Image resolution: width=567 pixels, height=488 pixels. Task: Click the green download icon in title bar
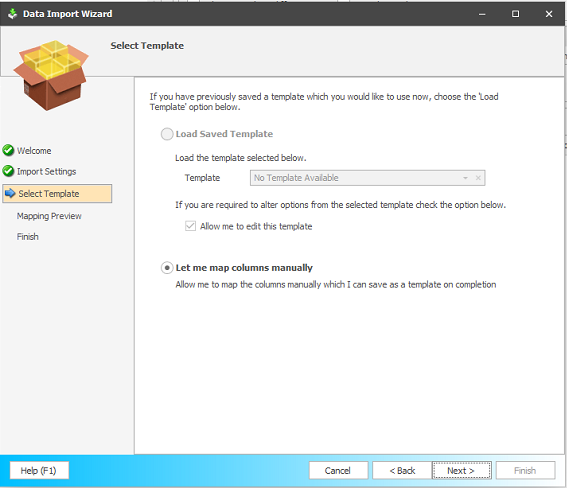point(13,14)
